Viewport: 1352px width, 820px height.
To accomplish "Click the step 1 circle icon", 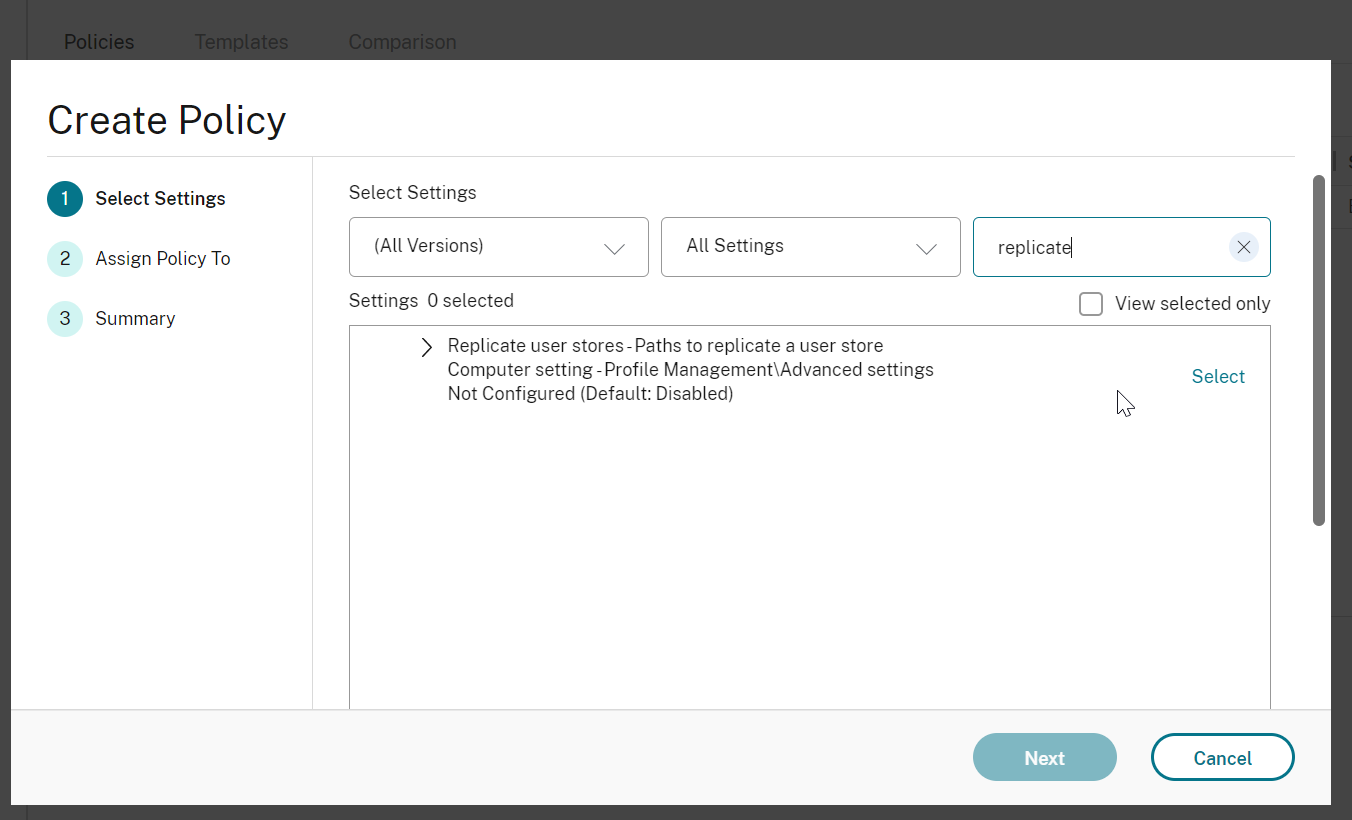I will pyautogui.click(x=65, y=199).
